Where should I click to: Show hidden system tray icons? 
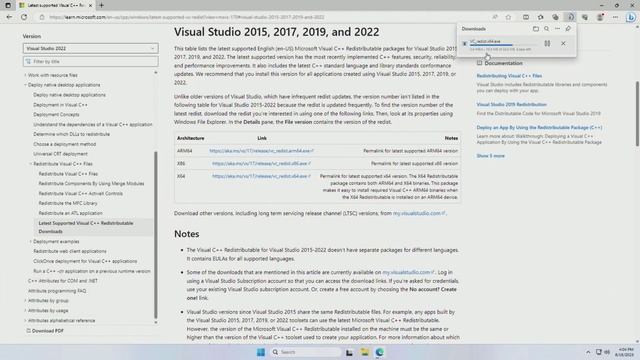(588, 352)
